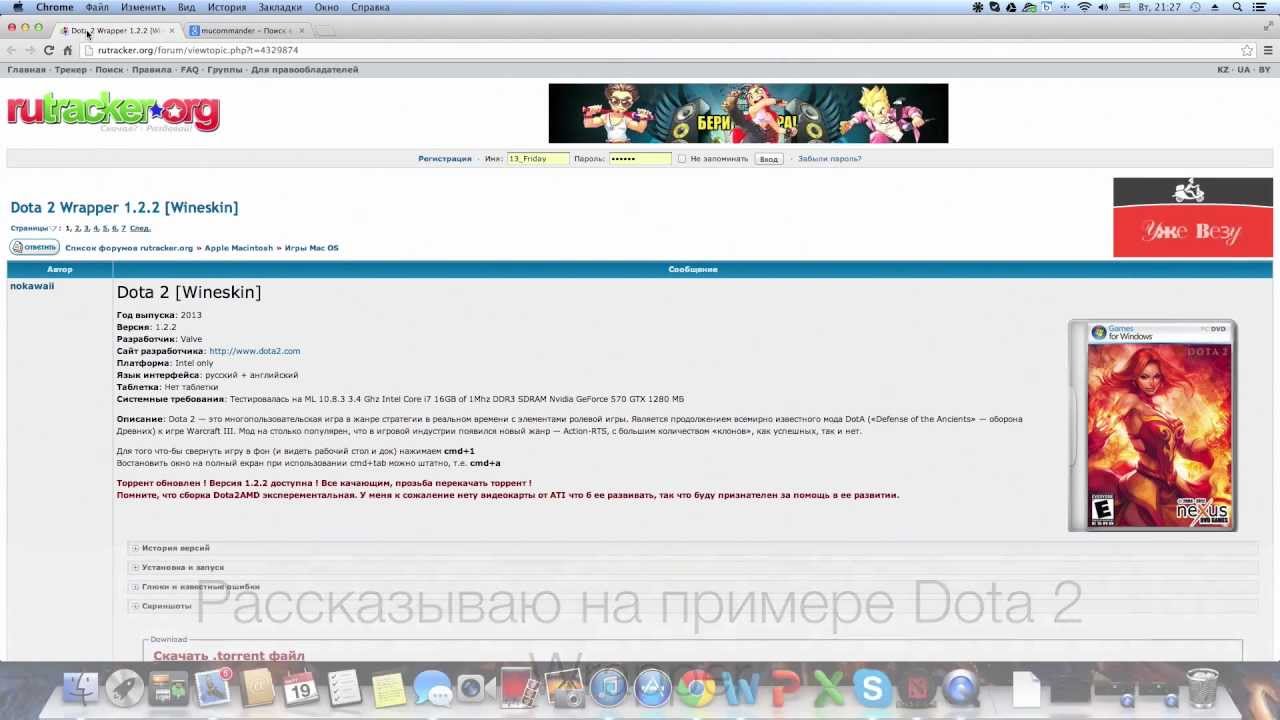Screen dimensions: 1280x720
Task: Open the 'Регистрация' link
Action: [x=445, y=159]
